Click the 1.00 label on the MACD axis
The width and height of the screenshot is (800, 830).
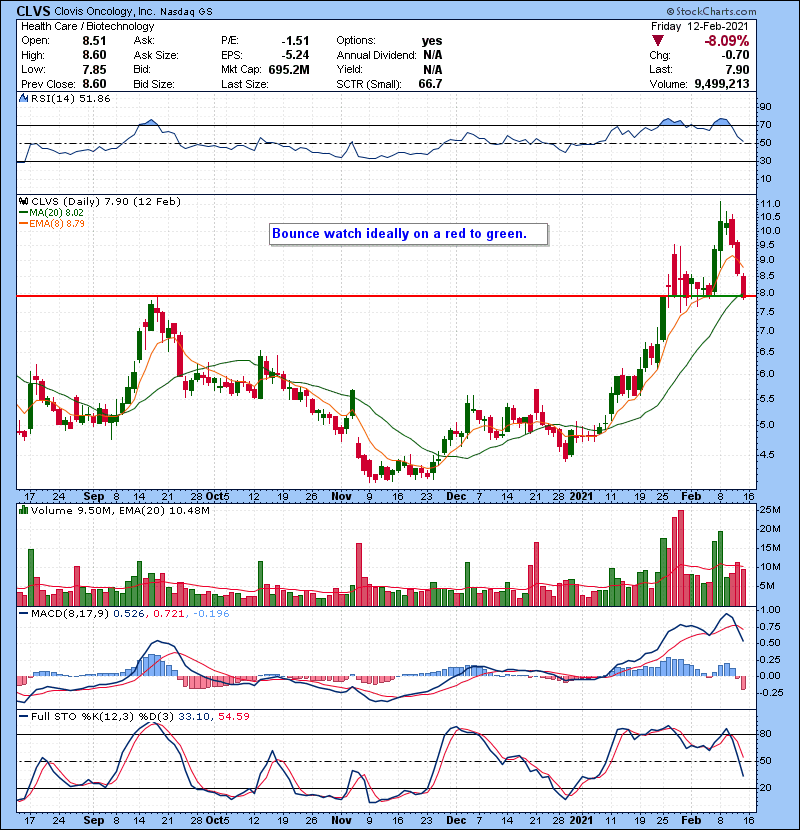coord(770,610)
